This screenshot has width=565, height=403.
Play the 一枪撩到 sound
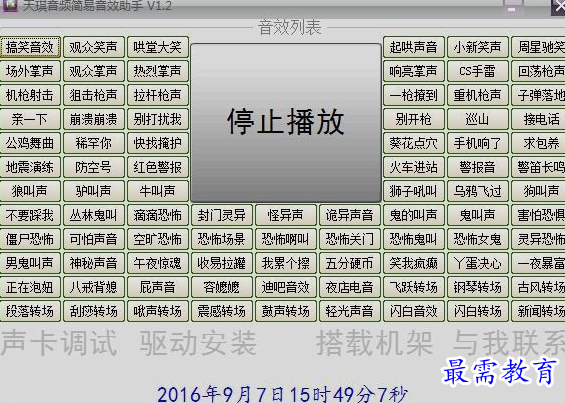[414, 96]
